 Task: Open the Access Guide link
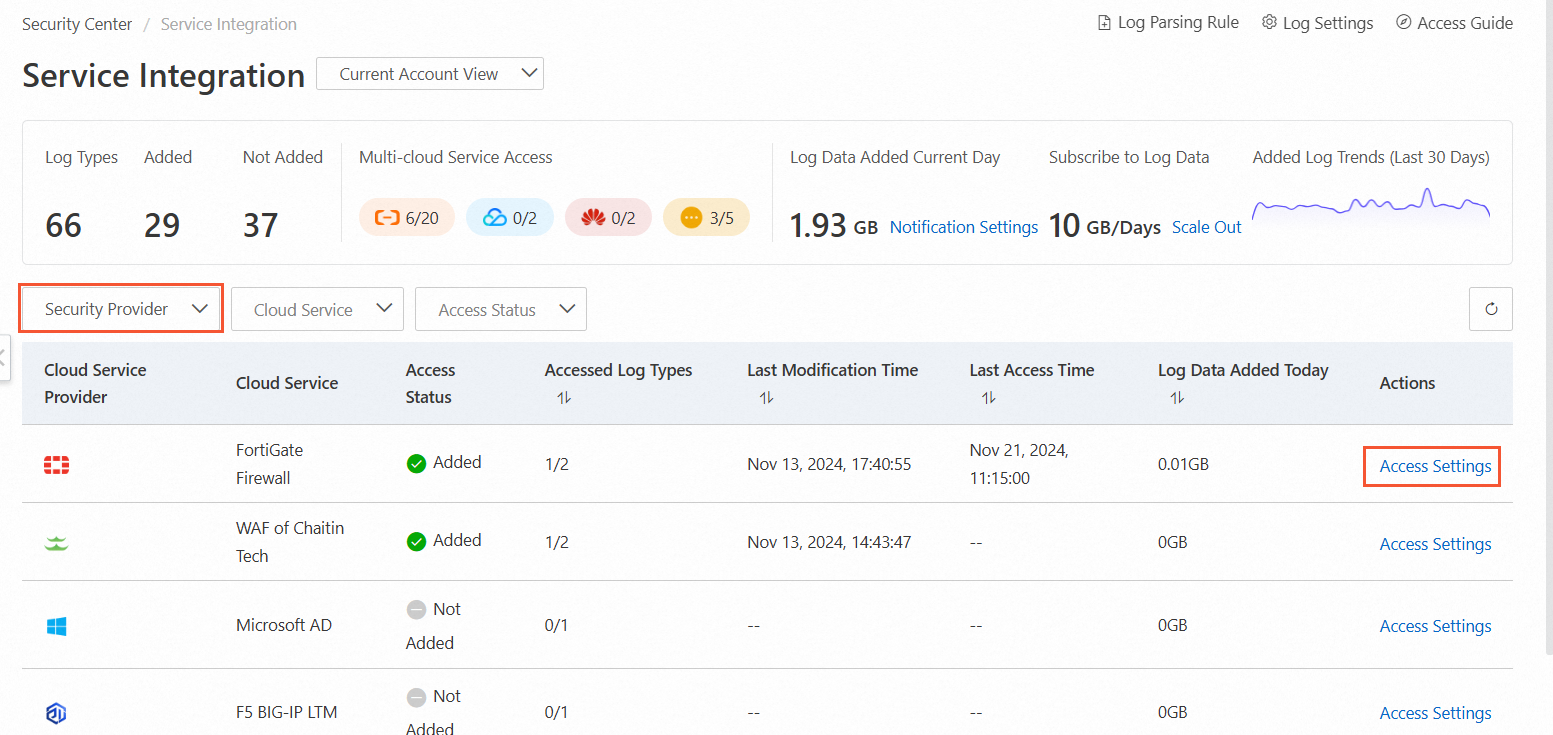(1454, 23)
